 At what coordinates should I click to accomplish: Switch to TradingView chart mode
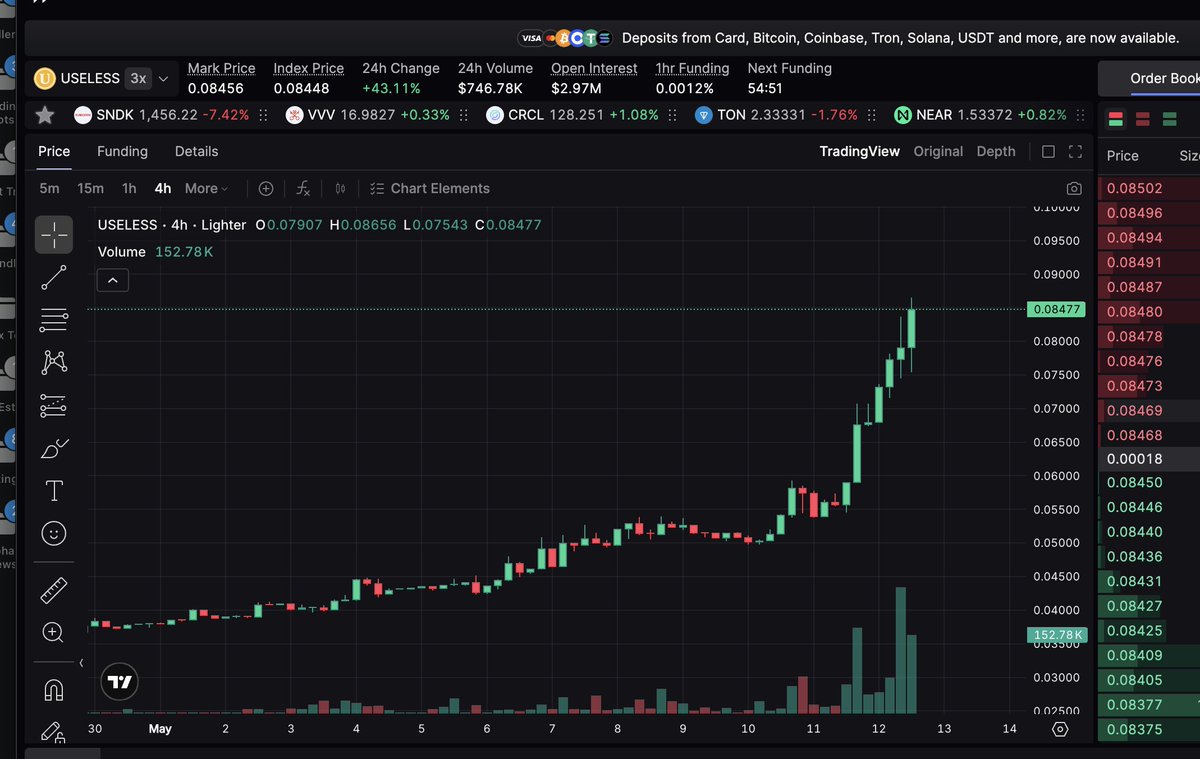coord(859,151)
